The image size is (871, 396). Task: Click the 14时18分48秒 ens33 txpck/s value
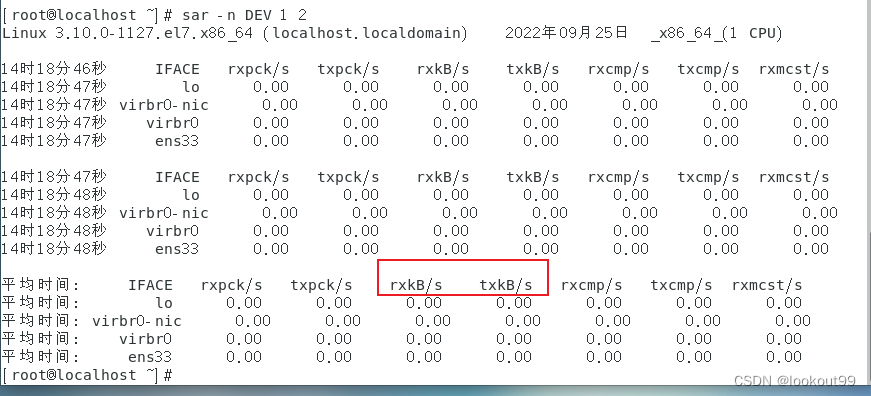pos(361,249)
